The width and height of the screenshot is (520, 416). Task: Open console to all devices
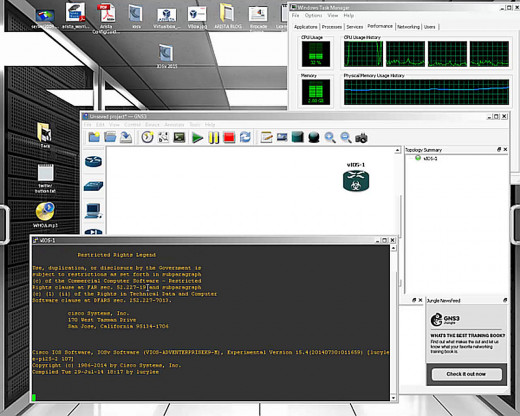coord(179,137)
